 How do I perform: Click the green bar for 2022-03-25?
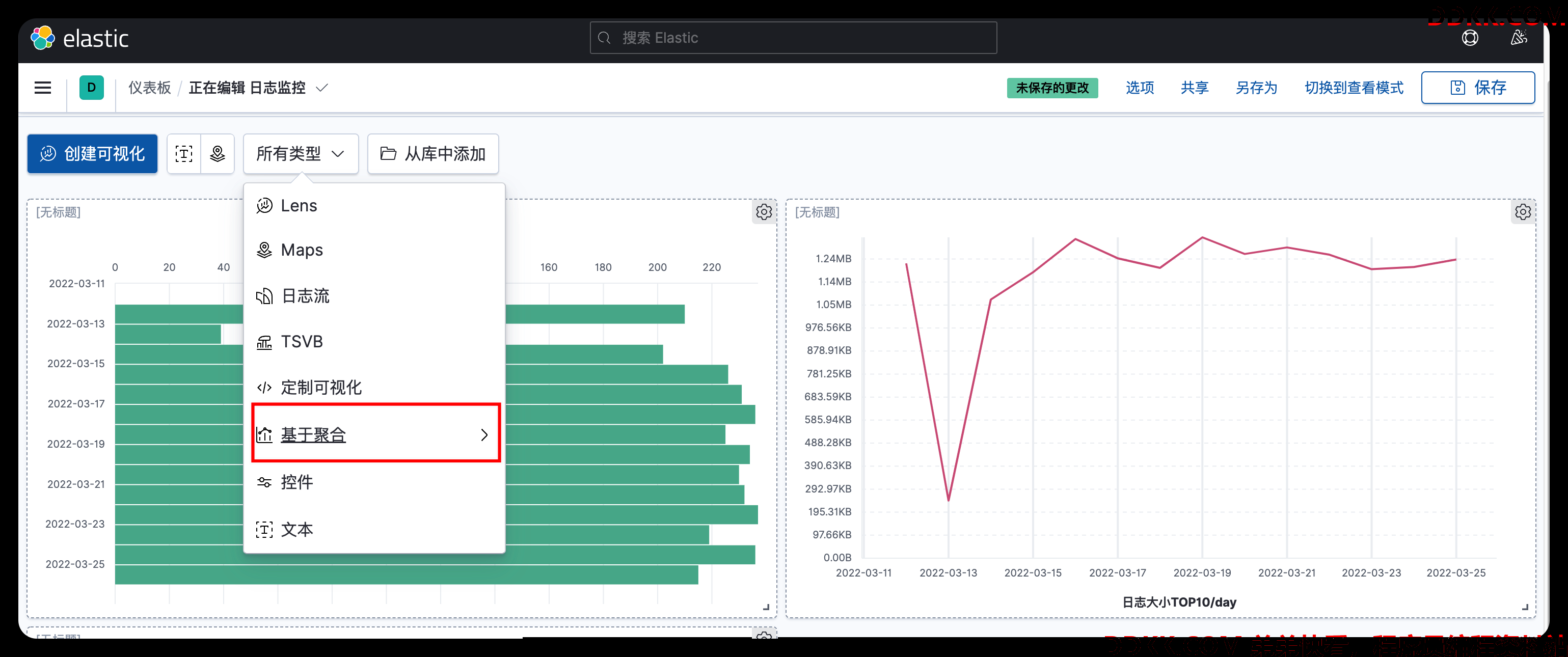coord(407,574)
